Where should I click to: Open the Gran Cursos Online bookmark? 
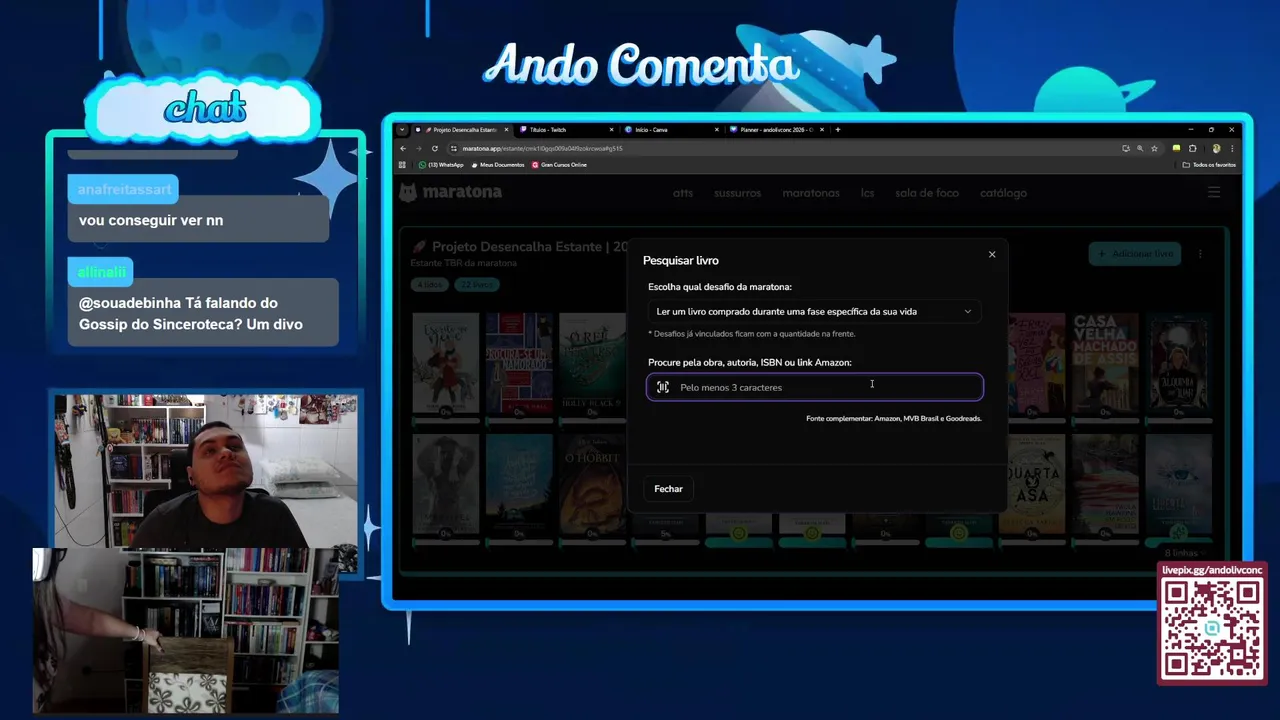click(560, 165)
